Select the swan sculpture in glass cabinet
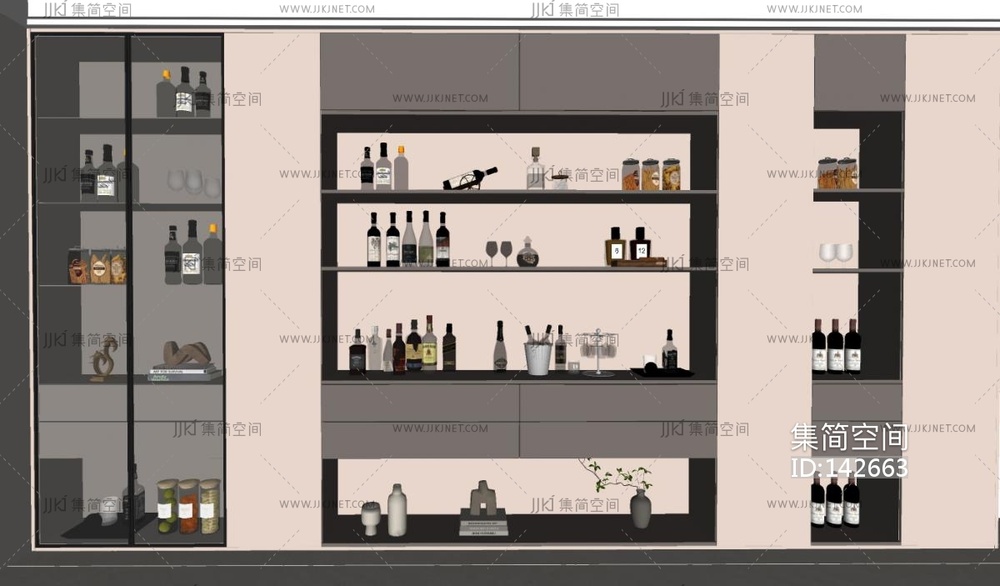Viewport: 1000px width, 586px height. click(103, 358)
